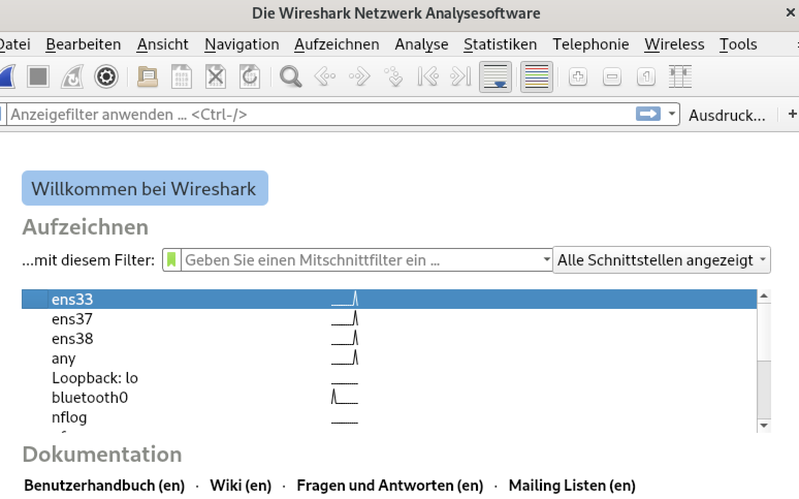Click the capture filter input field
This screenshot has width=799, height=499.
361,260
